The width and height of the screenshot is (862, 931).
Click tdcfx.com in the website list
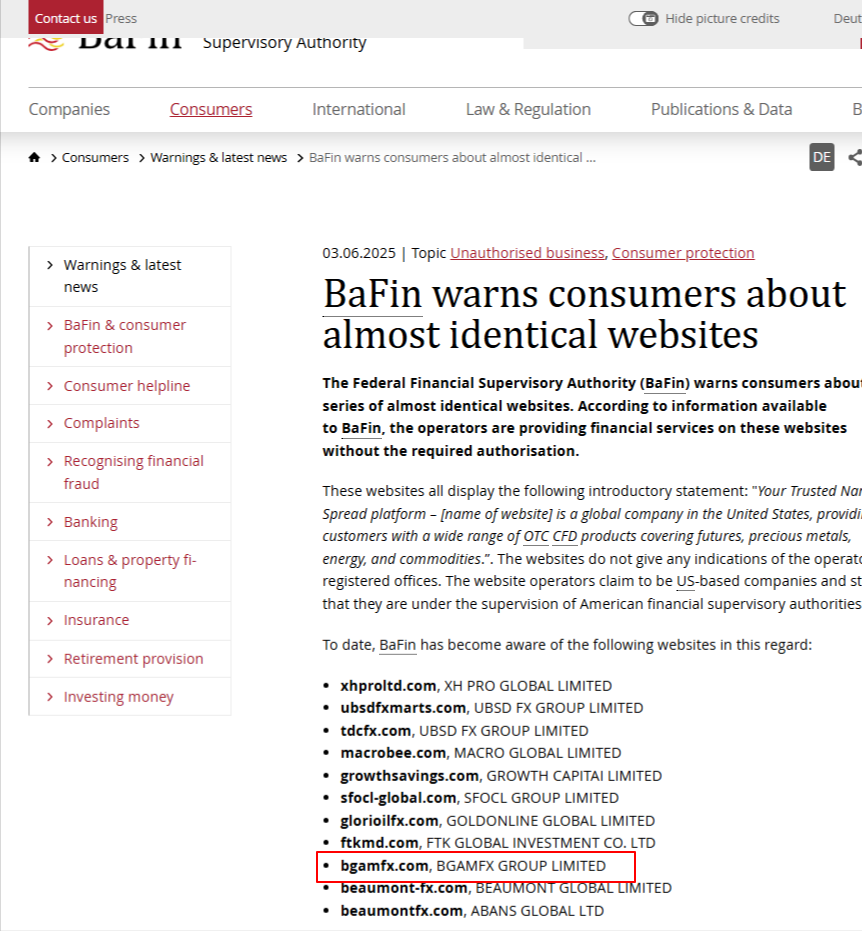(x=376, y=731)
